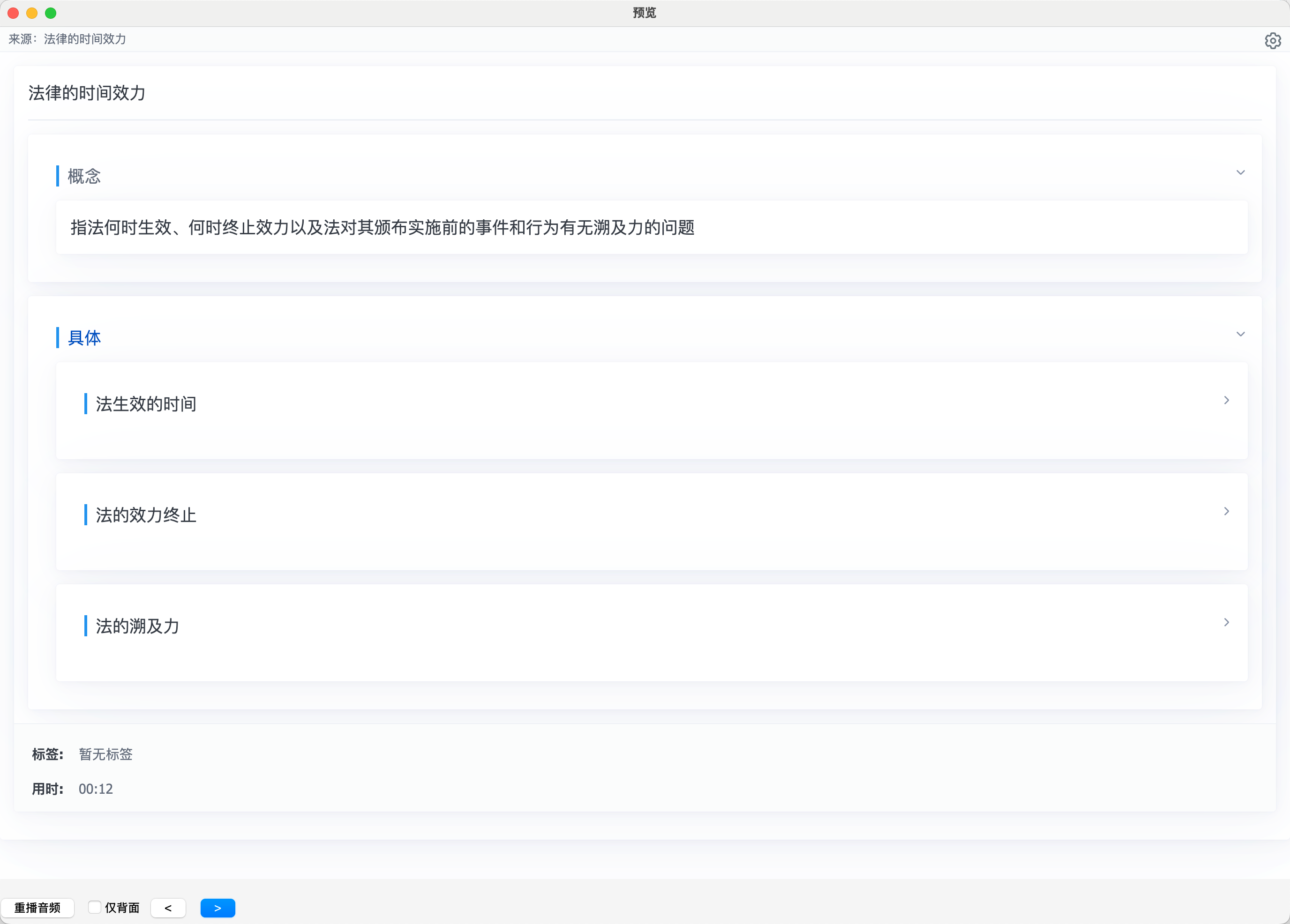The image size is (1290, 924).
Task: Click the 概念 heading
Action: coord(84,176)
